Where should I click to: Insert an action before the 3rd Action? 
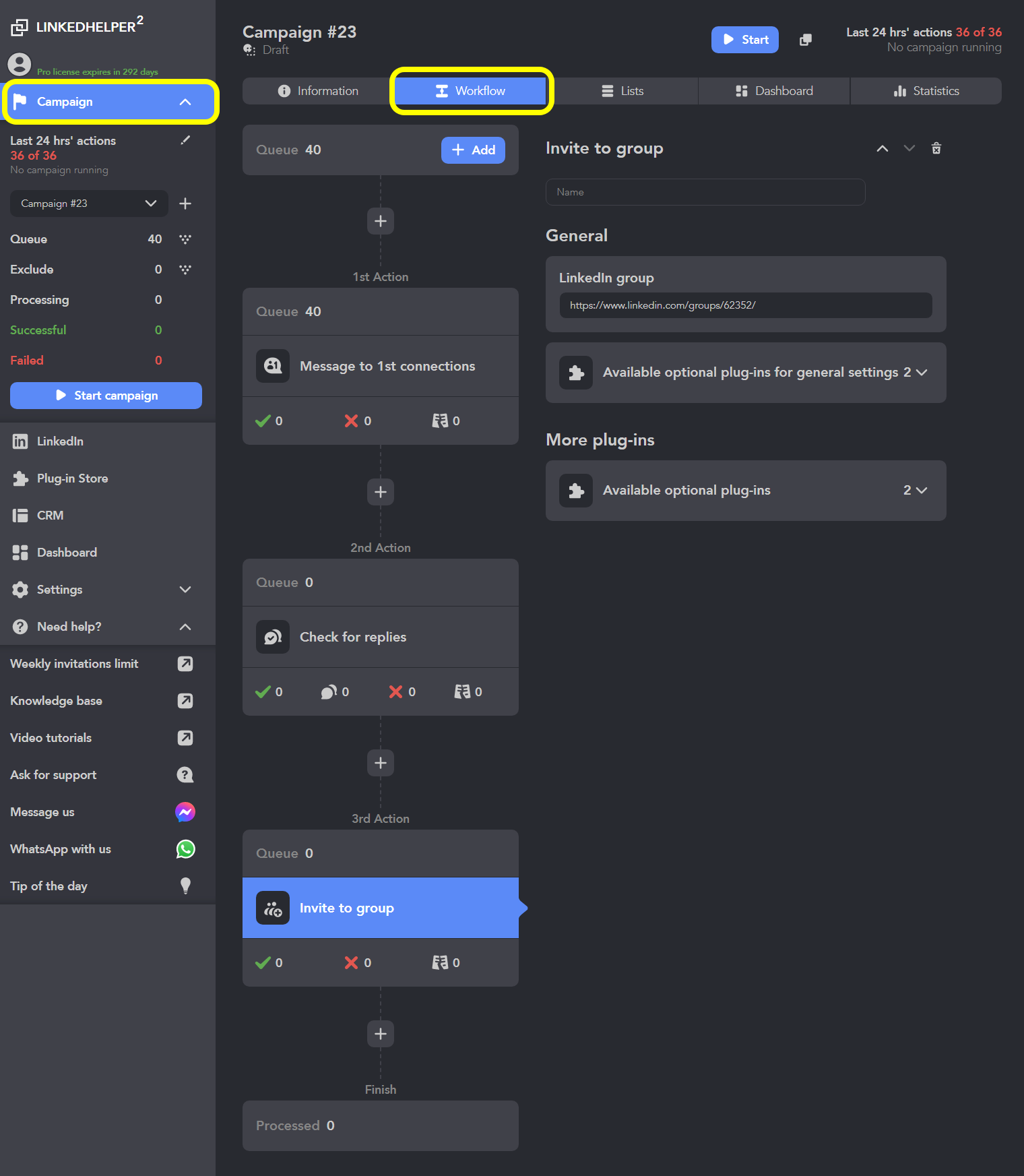pos(381,763)
